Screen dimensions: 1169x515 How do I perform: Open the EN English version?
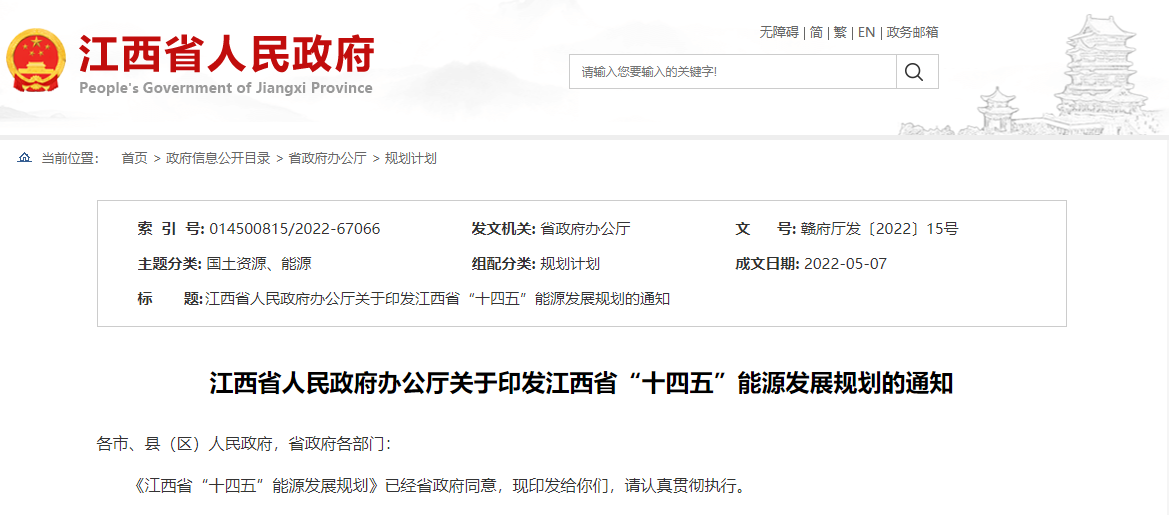(x=866, y=32)
